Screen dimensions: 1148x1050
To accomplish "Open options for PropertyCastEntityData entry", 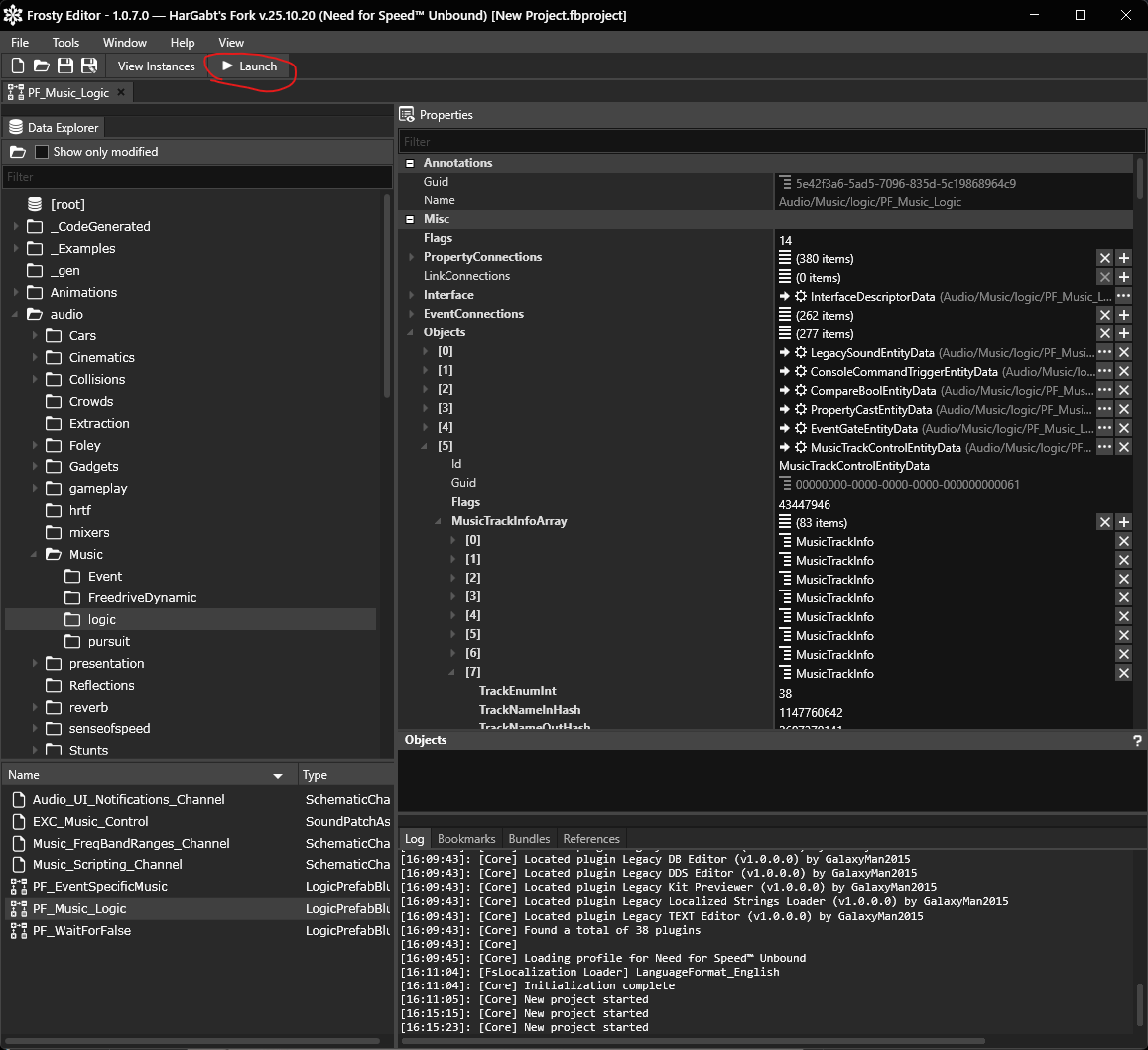I will 1104,409.
